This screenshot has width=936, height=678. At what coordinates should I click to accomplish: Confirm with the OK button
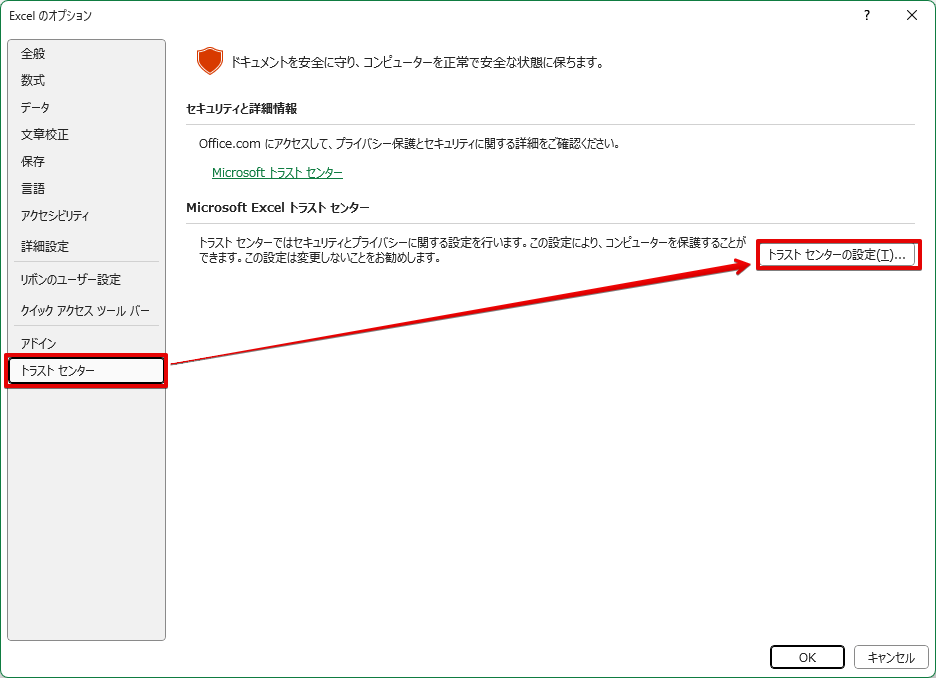pos(807,657)
